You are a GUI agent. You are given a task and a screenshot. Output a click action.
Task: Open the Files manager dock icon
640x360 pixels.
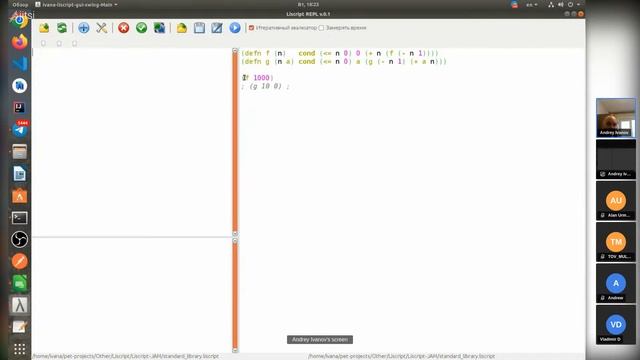[x=19, y=152]
